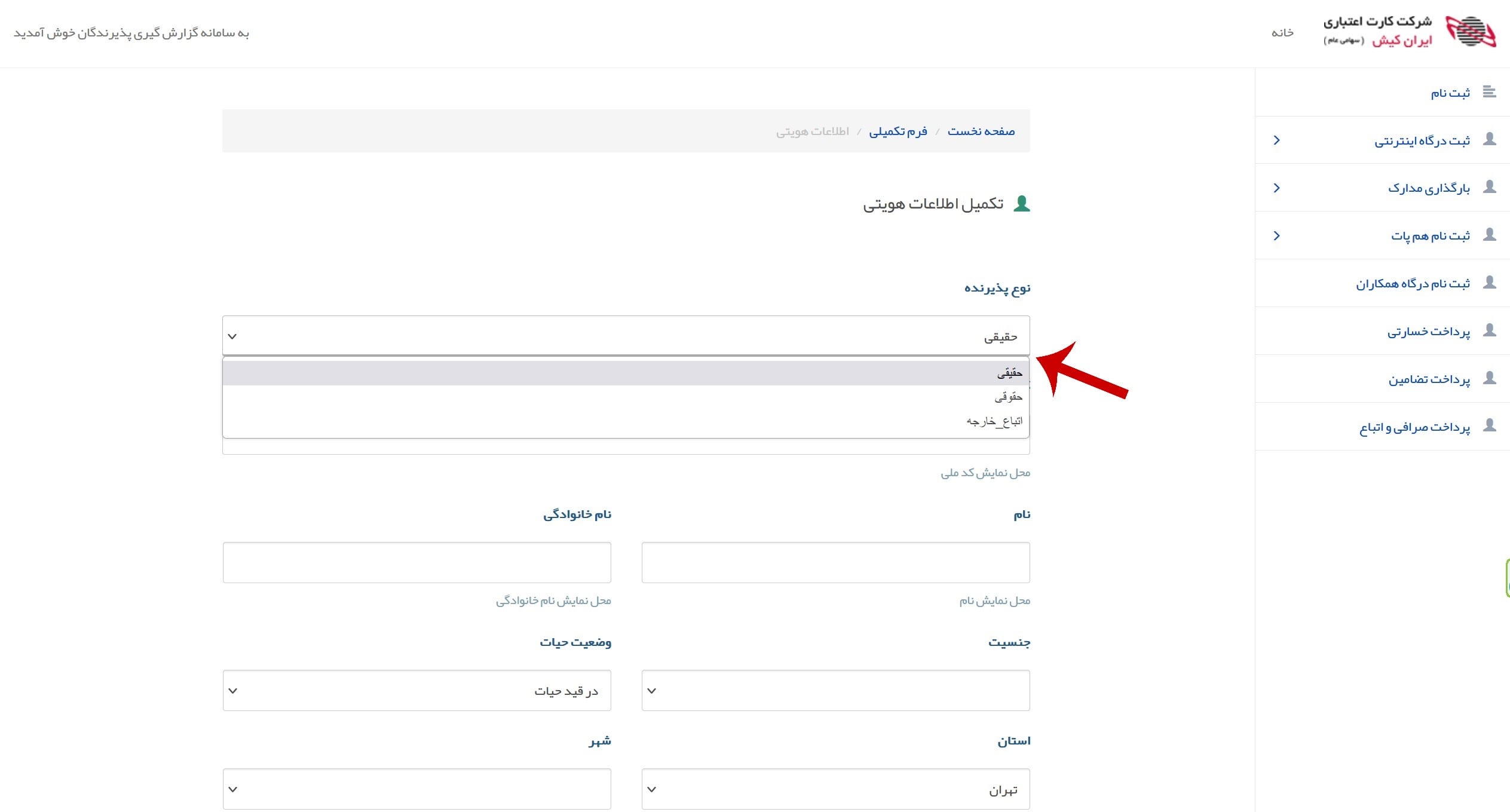Screen dimensions: 1510x812
Task: Click green person icon beside تکمیل اطلاعات هویتی
Action: click(1022, 204)
